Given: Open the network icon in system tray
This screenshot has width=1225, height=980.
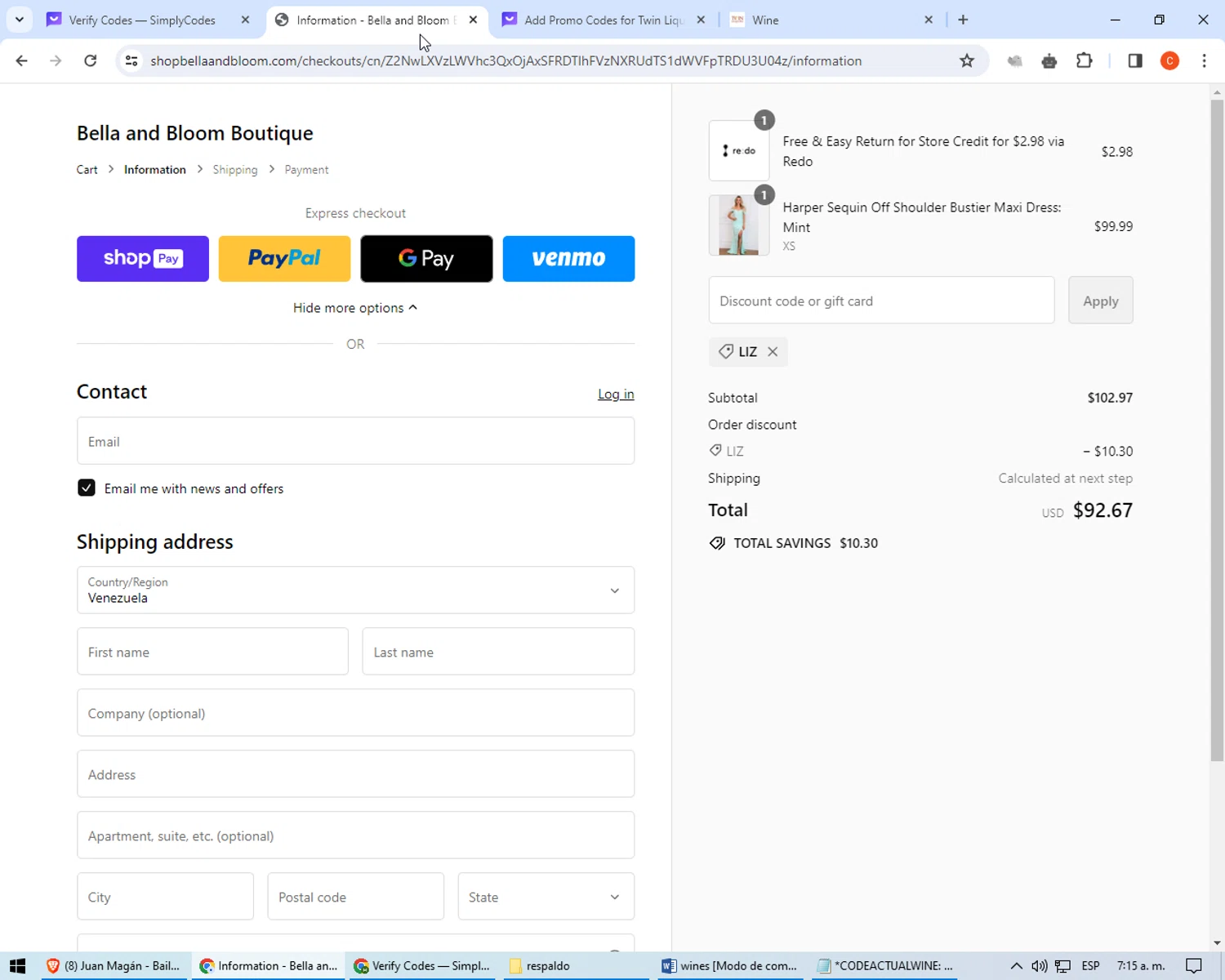Looking at the screenshot, I should click(1062, 965).
